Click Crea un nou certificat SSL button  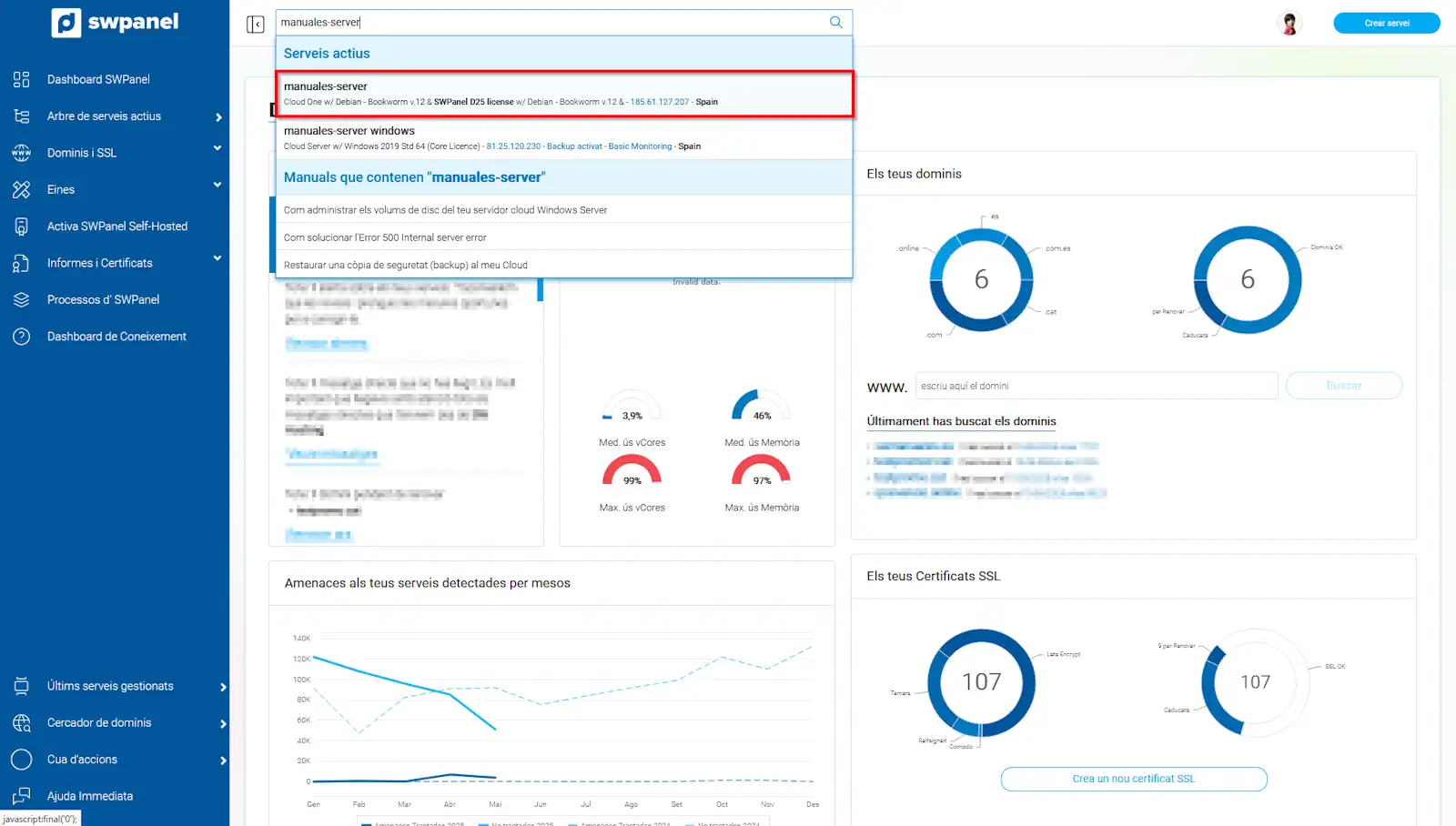(x=1134, y=779)
